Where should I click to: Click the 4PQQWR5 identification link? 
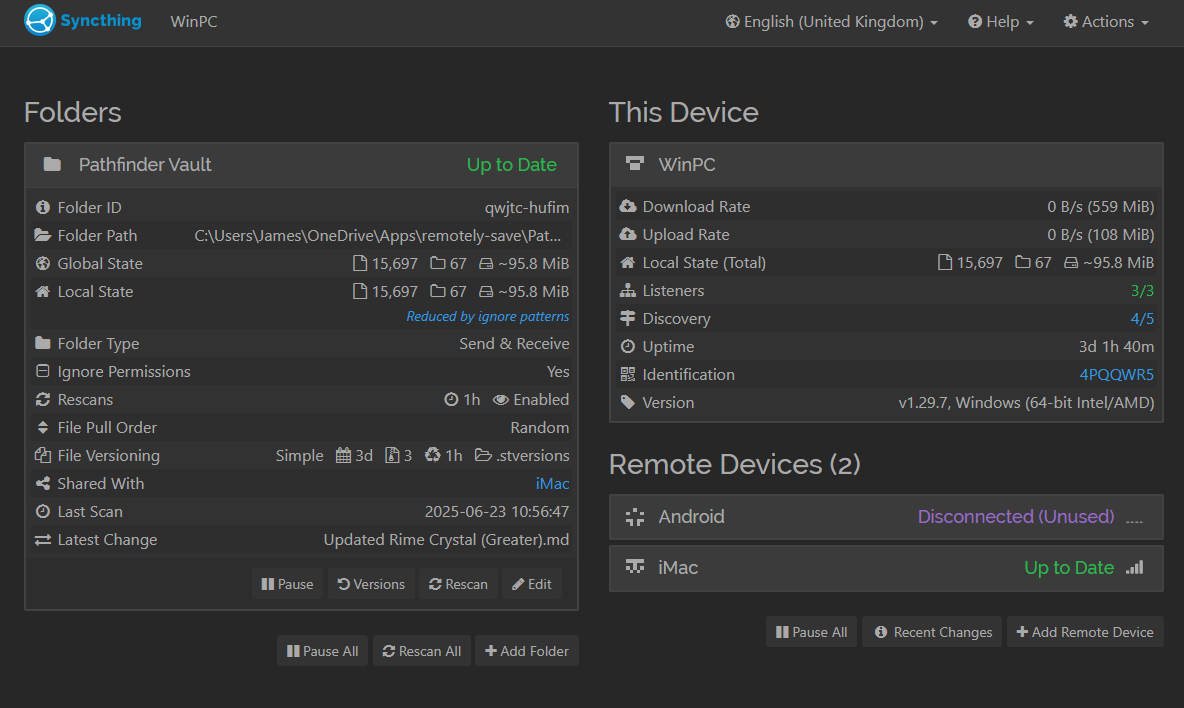pyautogui.click(x=1116, y=374)
